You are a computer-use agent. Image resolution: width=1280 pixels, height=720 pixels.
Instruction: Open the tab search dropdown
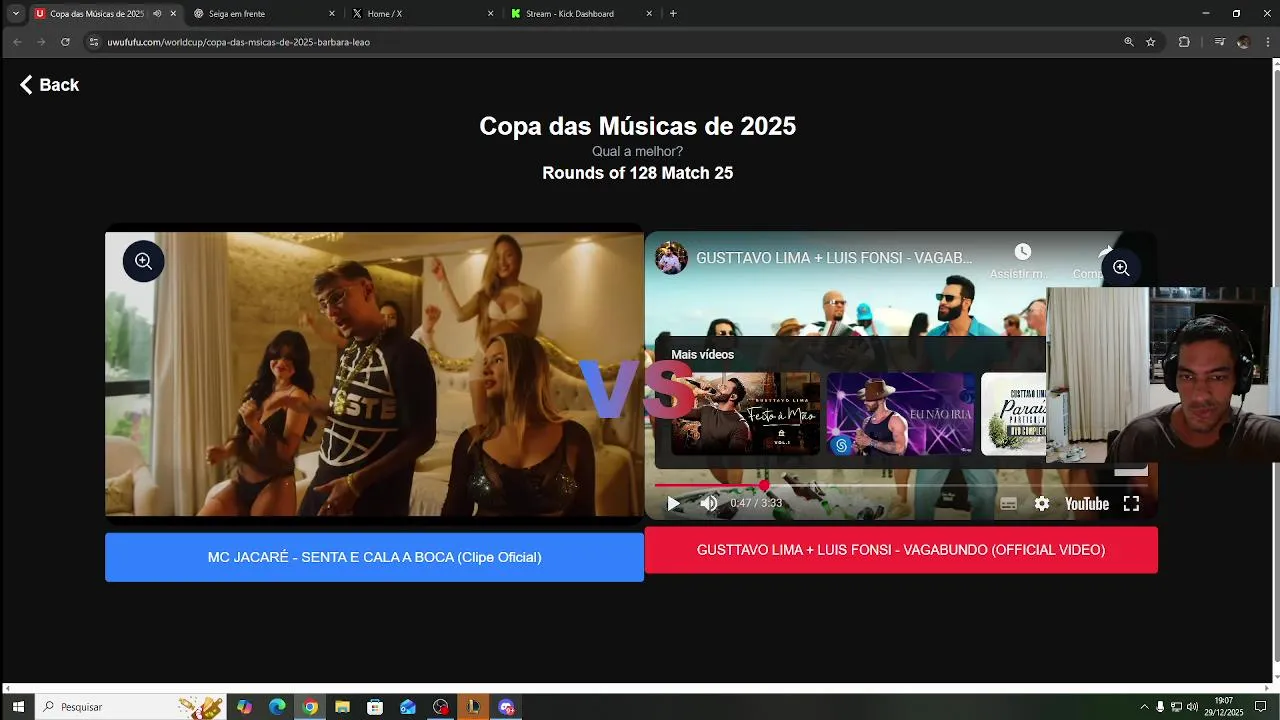(16, 14)
